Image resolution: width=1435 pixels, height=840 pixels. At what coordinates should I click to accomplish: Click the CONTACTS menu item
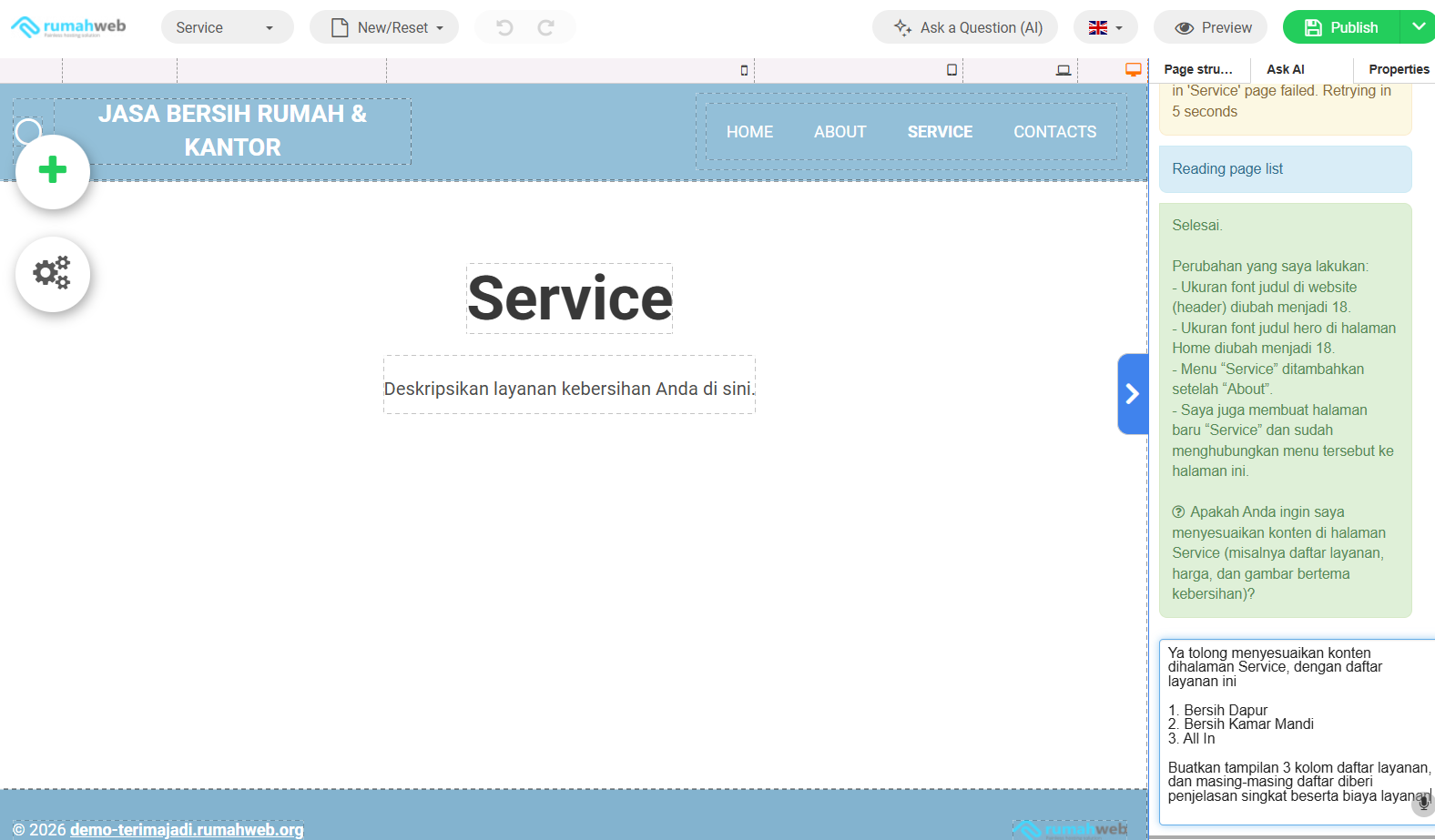coord(1054,132)
